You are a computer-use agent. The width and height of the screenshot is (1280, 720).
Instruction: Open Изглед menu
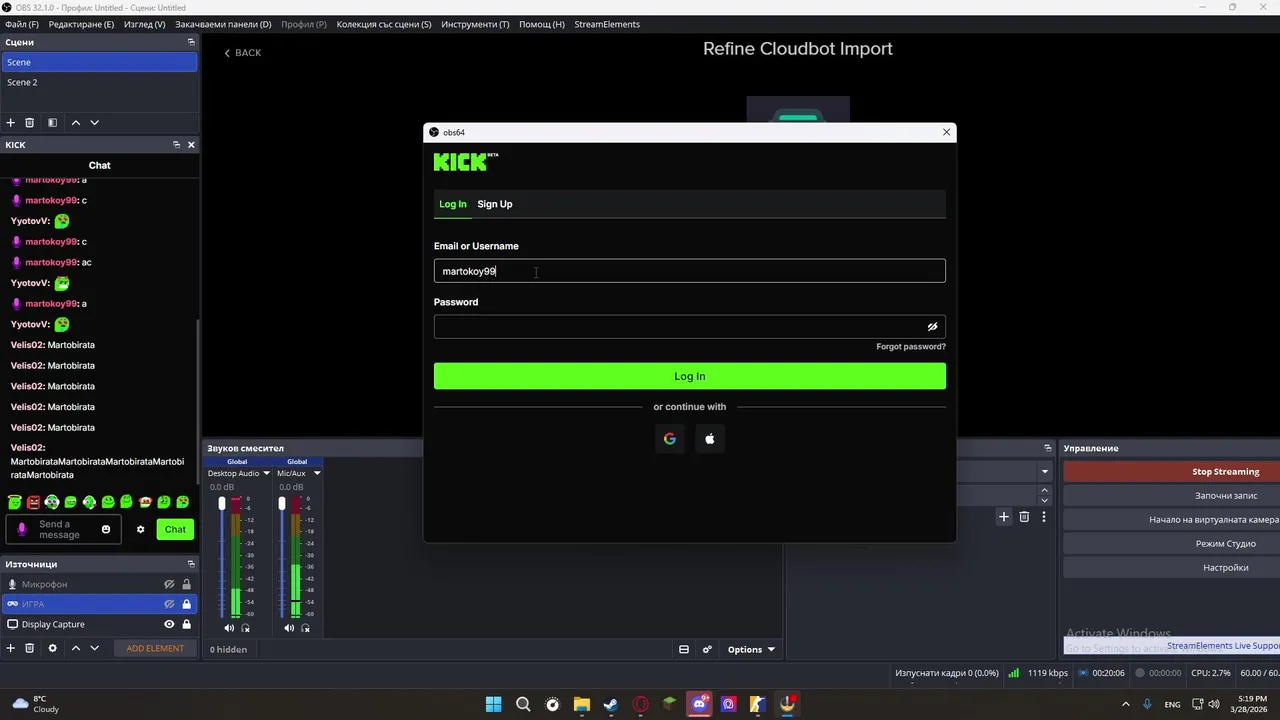click(145, 24)
